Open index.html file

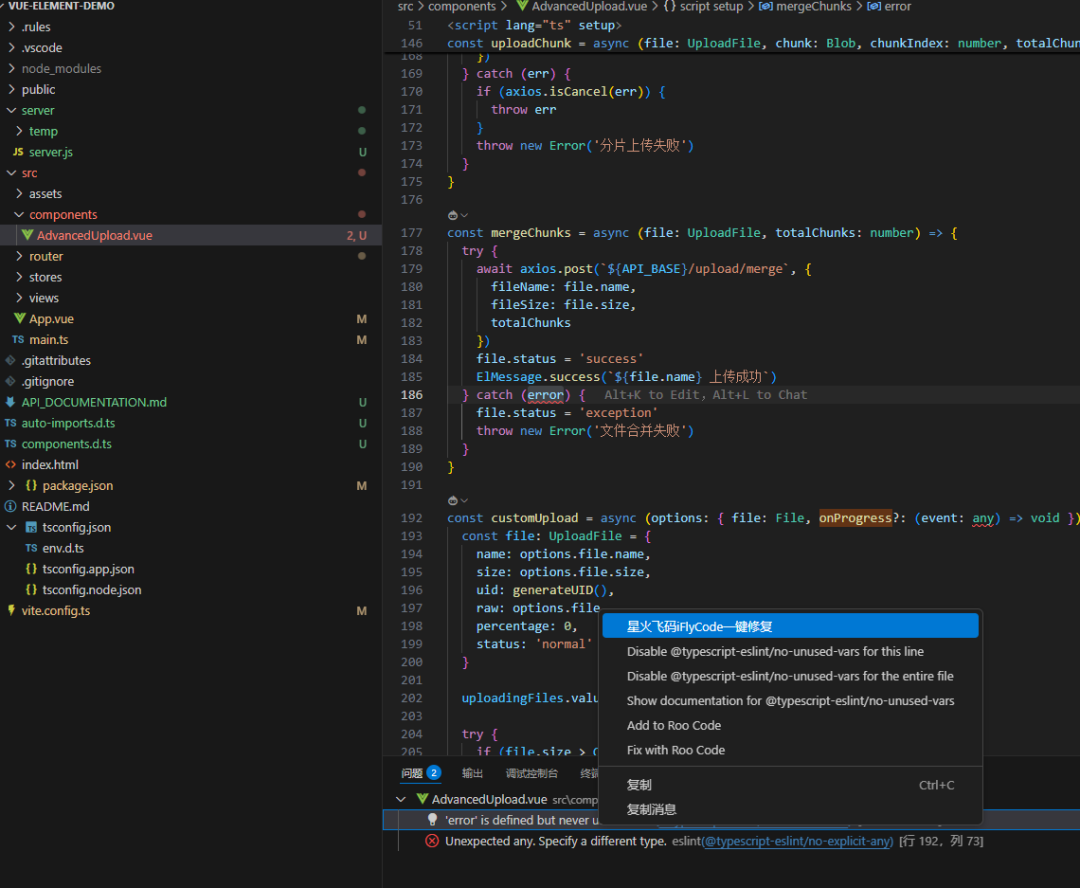tap(50, 464)
